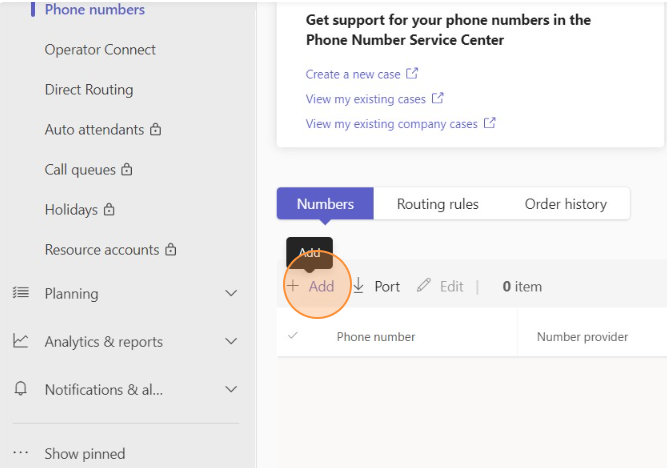Screen dimensions: 667x468
Task: Select Direct Routing in the sidebar
Action: (89, 90)
